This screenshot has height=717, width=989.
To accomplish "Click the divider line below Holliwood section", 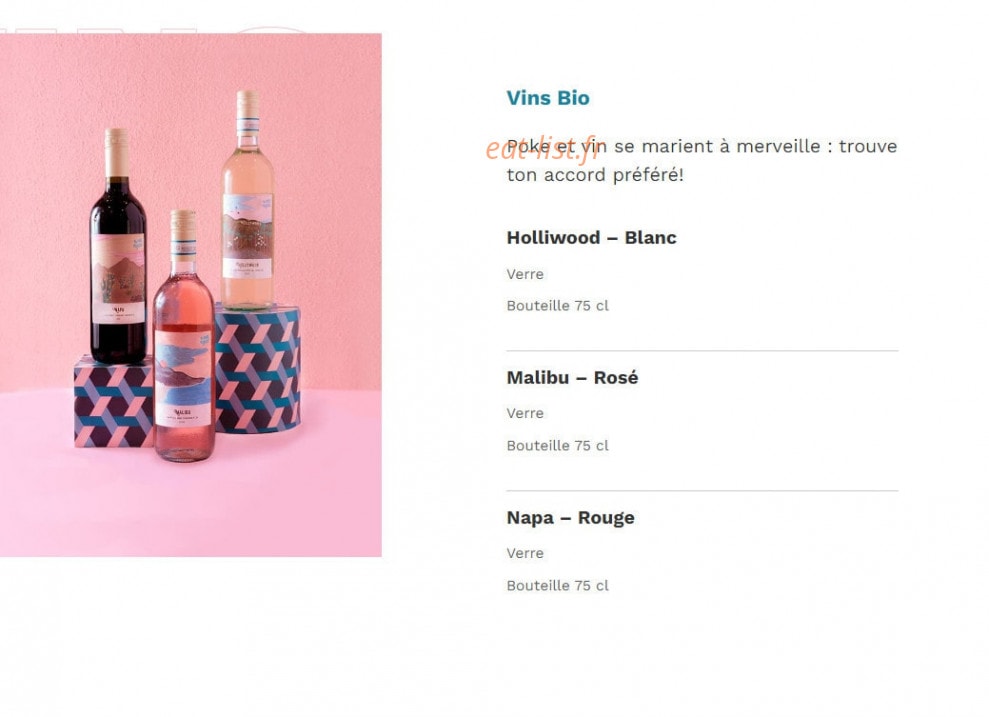I will point(702,351).
